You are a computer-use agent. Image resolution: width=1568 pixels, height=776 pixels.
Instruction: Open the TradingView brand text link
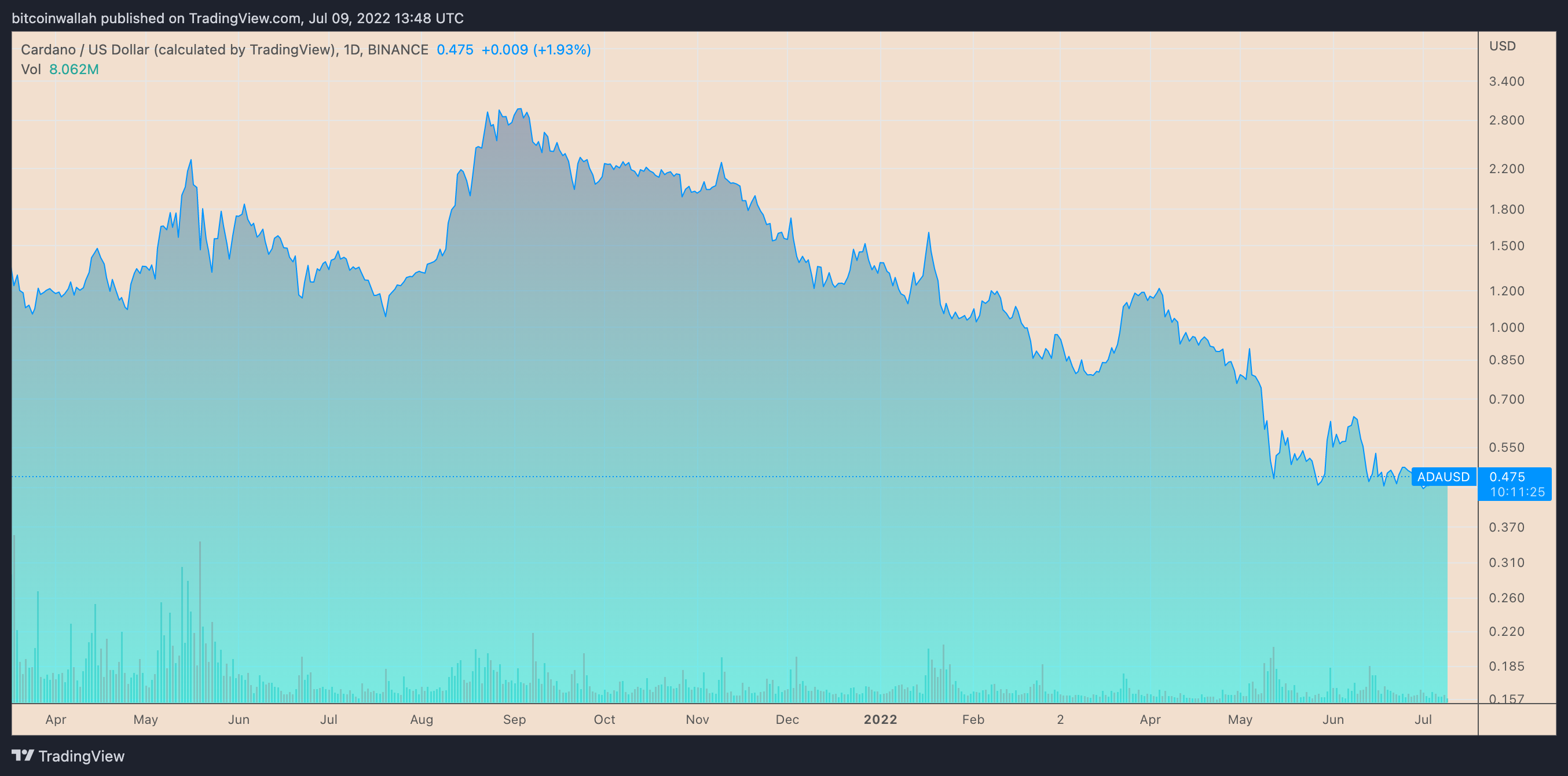coord(82,756)
